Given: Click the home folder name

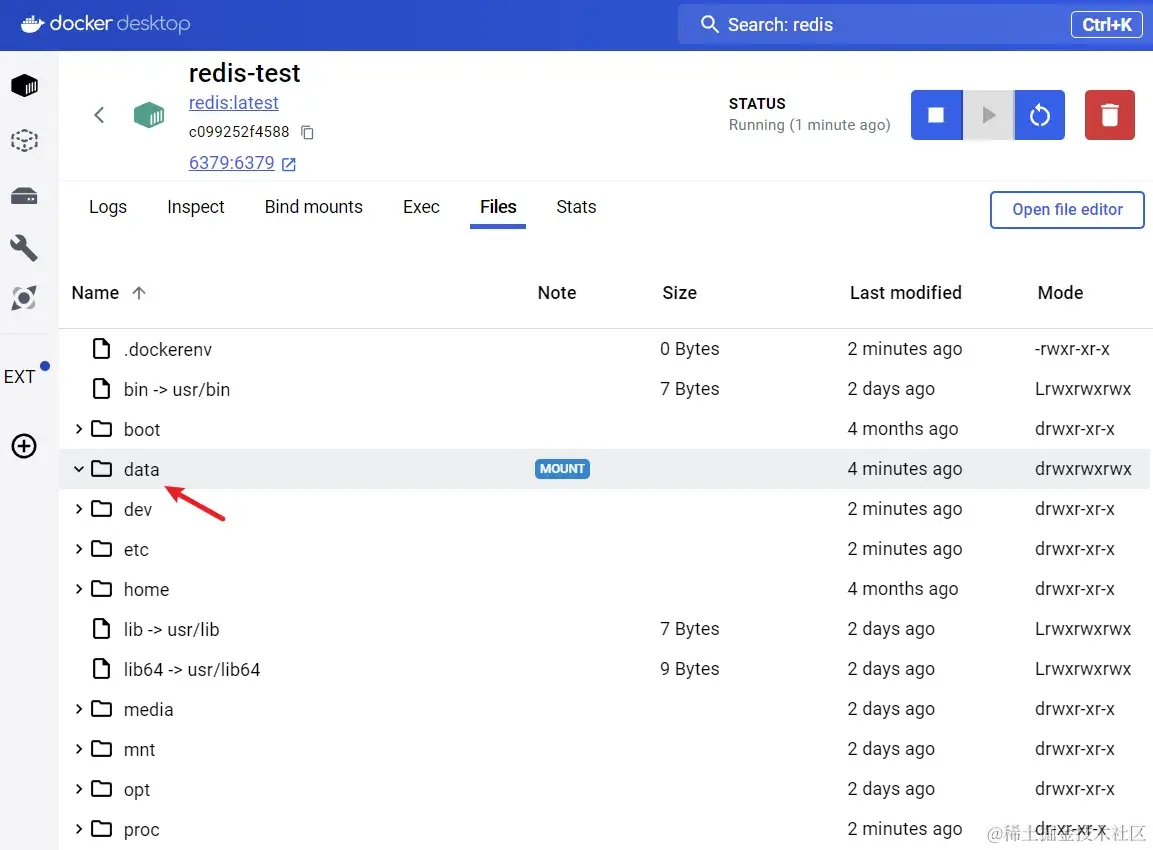Looking at the screenshot, I should coord(146,590).
